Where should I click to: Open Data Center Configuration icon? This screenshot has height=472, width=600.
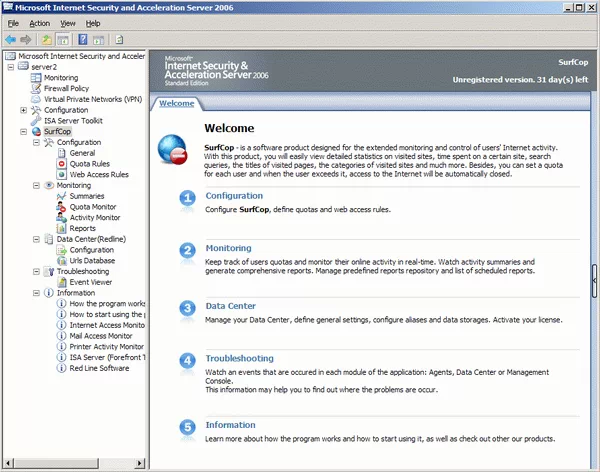[x=61, y=250]
